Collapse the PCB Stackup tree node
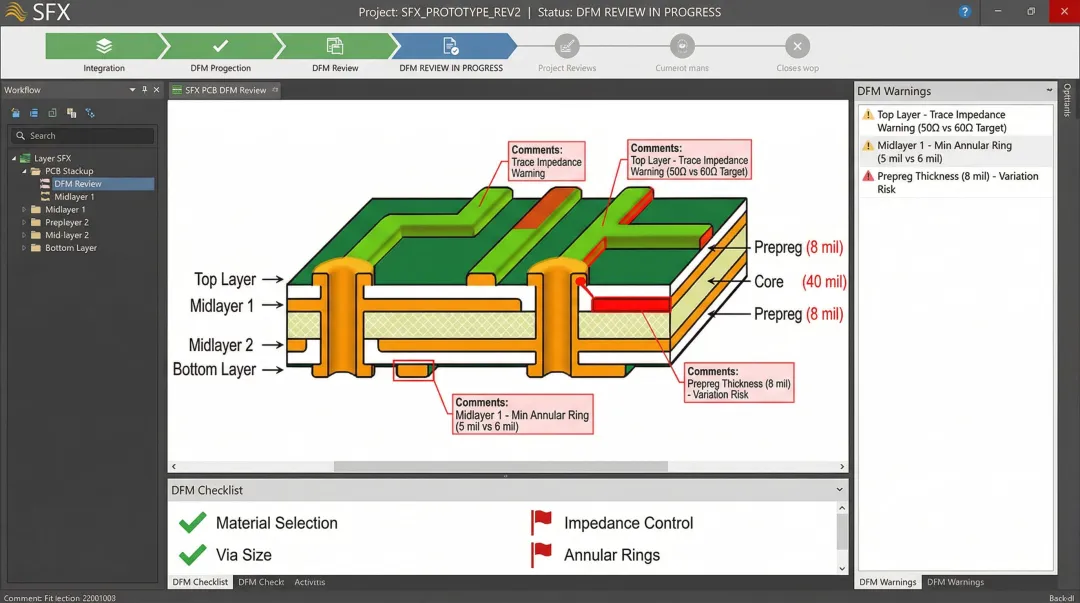This screenshot has width=1080, height=603. click(23, 170)
